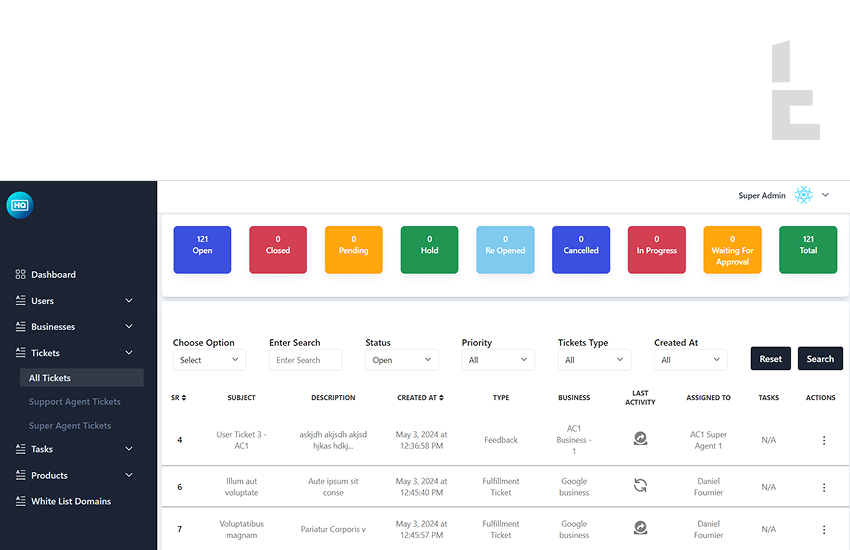
Task: Open the Status filter dropdown
Action: pos(401,360)
